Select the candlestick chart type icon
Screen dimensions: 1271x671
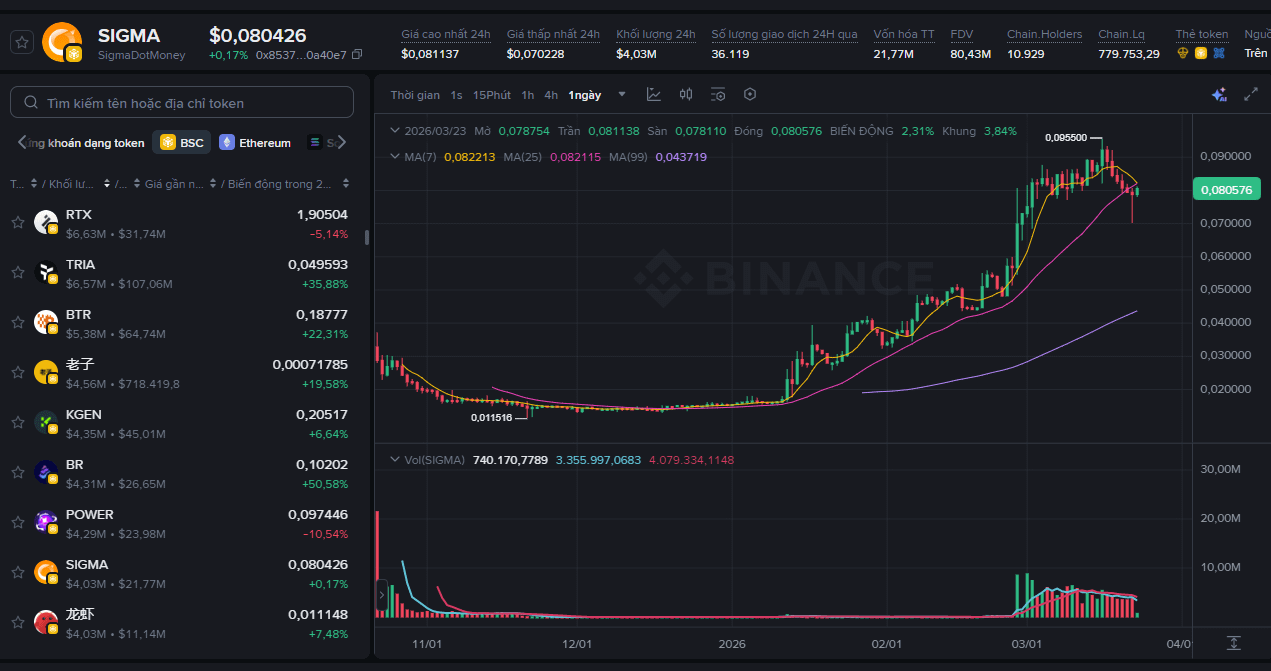click(686, 94)
